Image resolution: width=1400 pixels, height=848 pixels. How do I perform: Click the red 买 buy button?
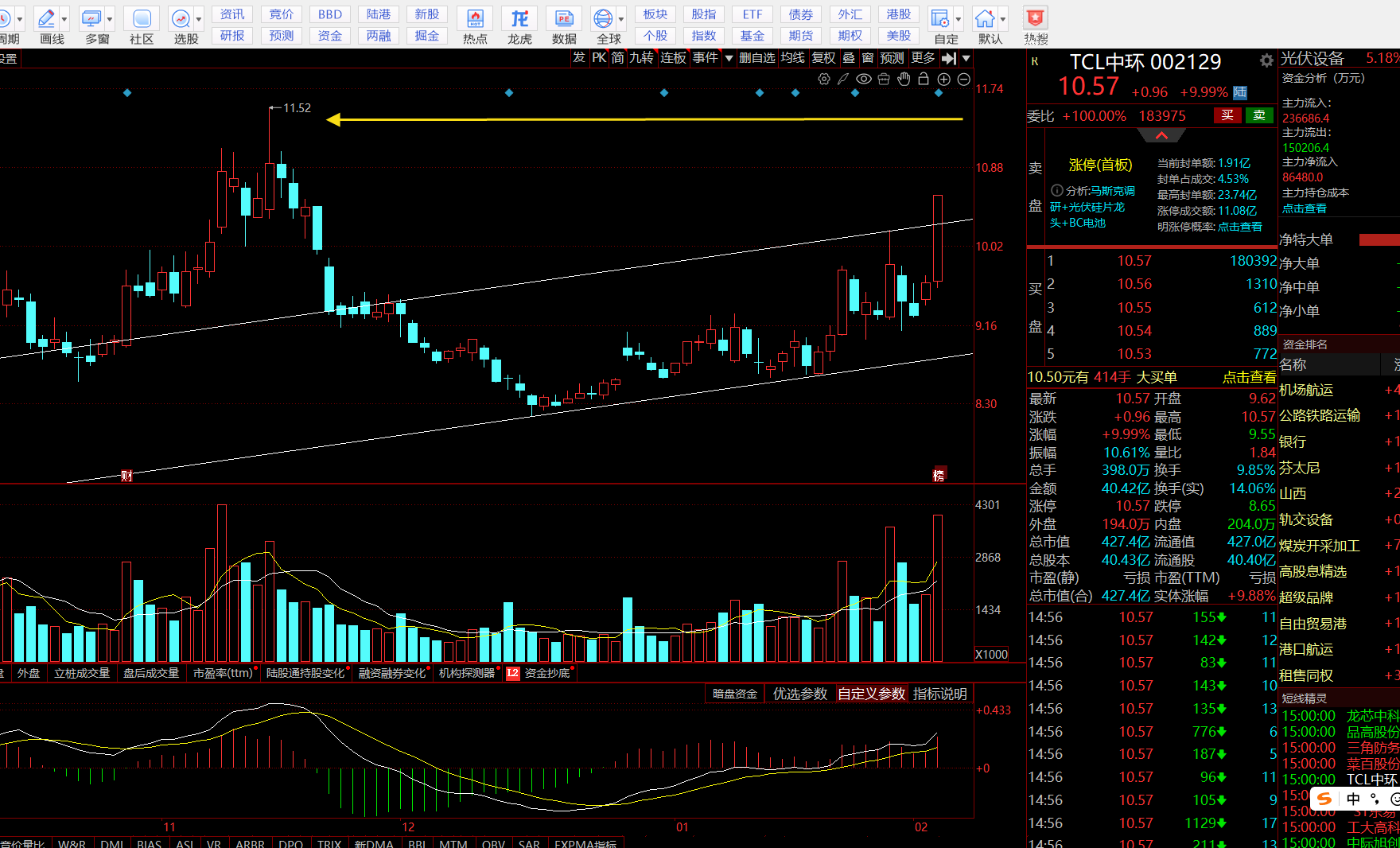click(x=1227, y=115)
